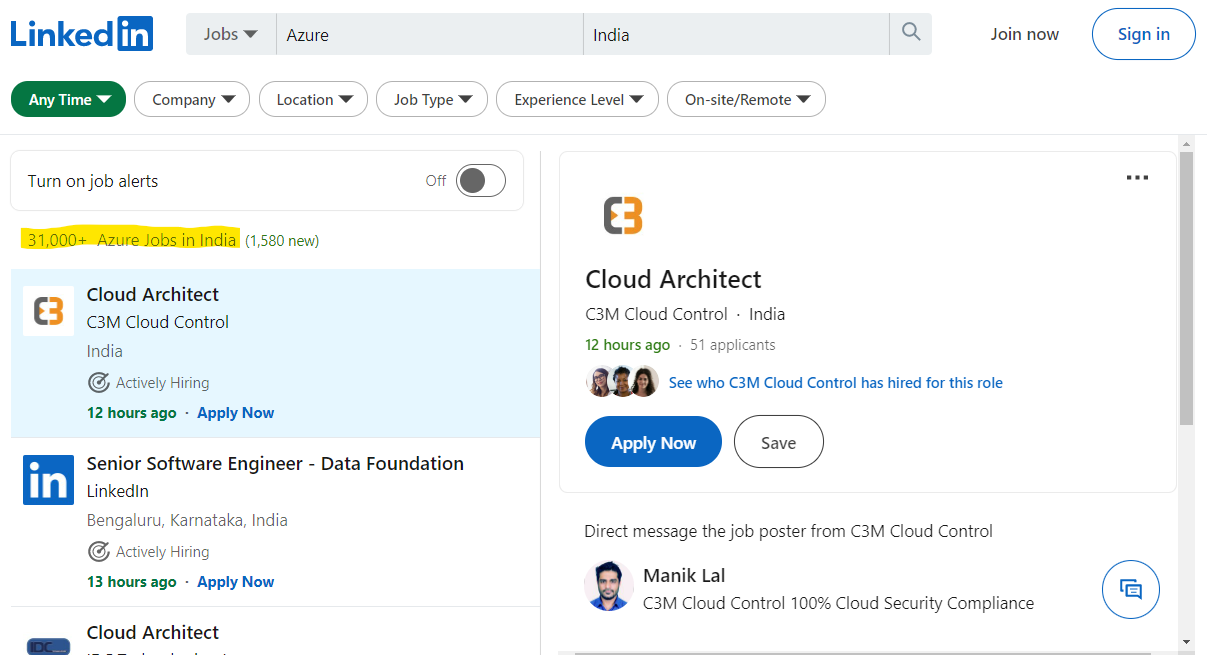Click the C3M logo in the job detail panel
The image size is (1207, 655).
(623, 215)
